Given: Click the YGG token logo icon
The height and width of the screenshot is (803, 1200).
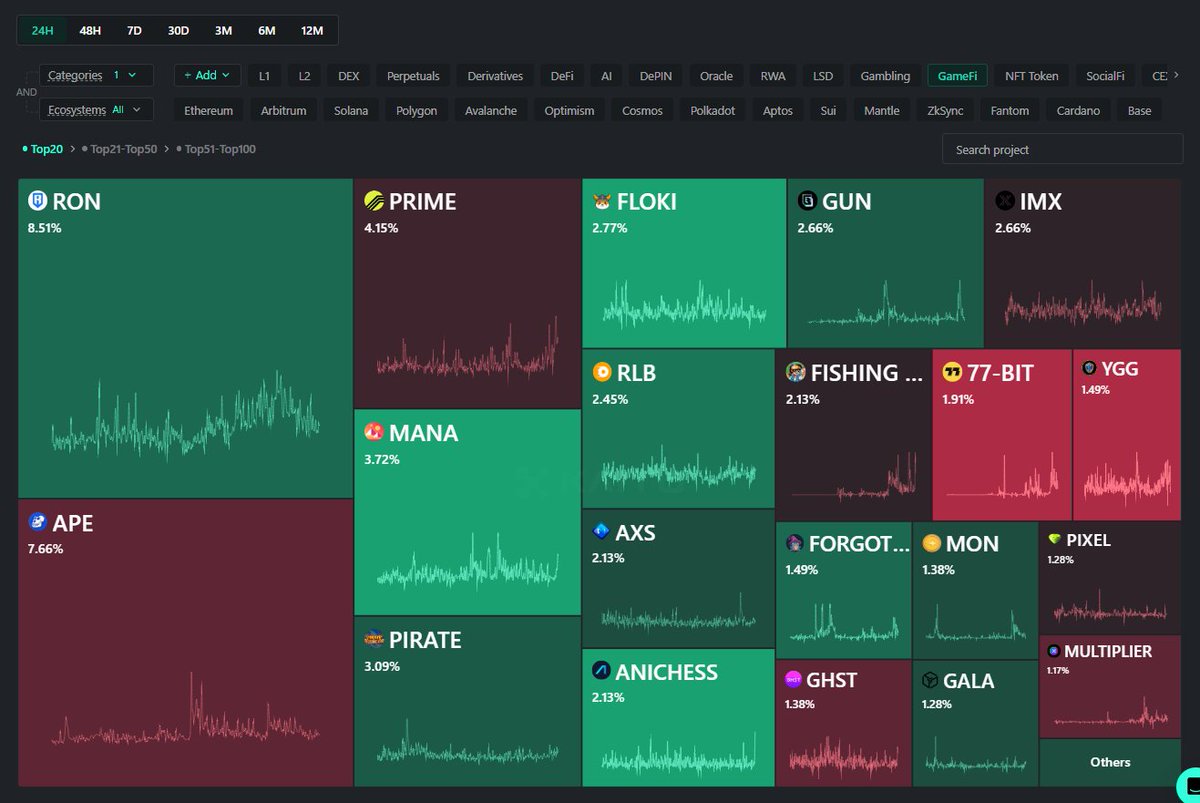Looking at the screenshot, I should (1089, 368).
